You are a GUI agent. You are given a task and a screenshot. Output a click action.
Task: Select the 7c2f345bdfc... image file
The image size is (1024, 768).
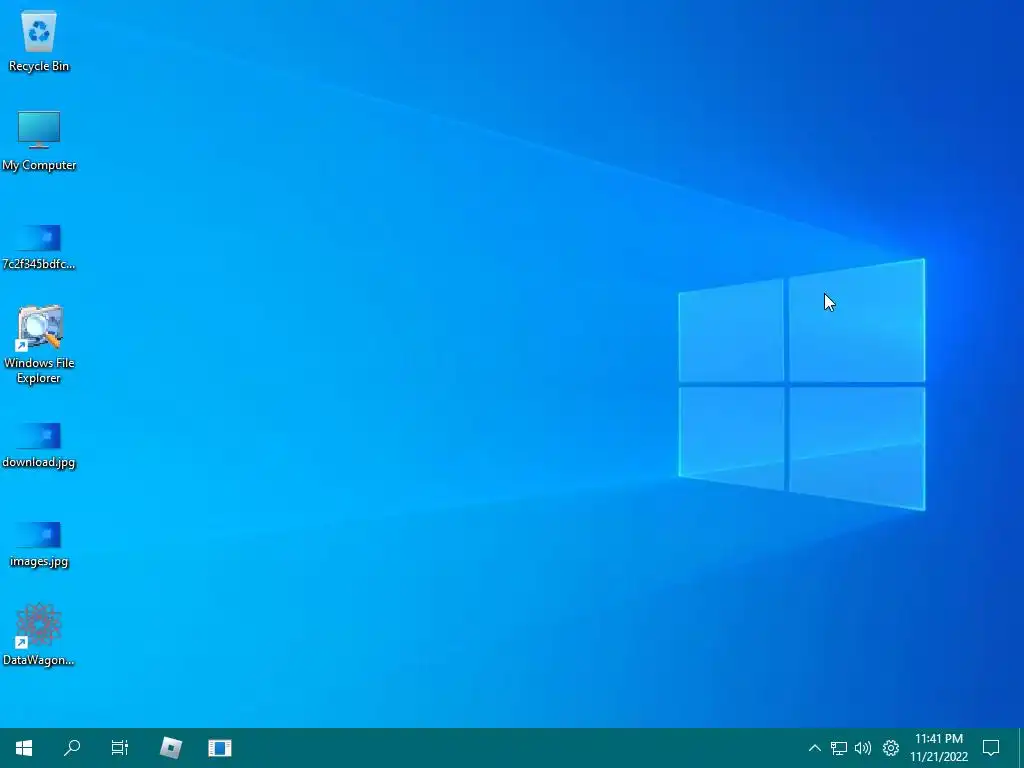tap(39, 247)
